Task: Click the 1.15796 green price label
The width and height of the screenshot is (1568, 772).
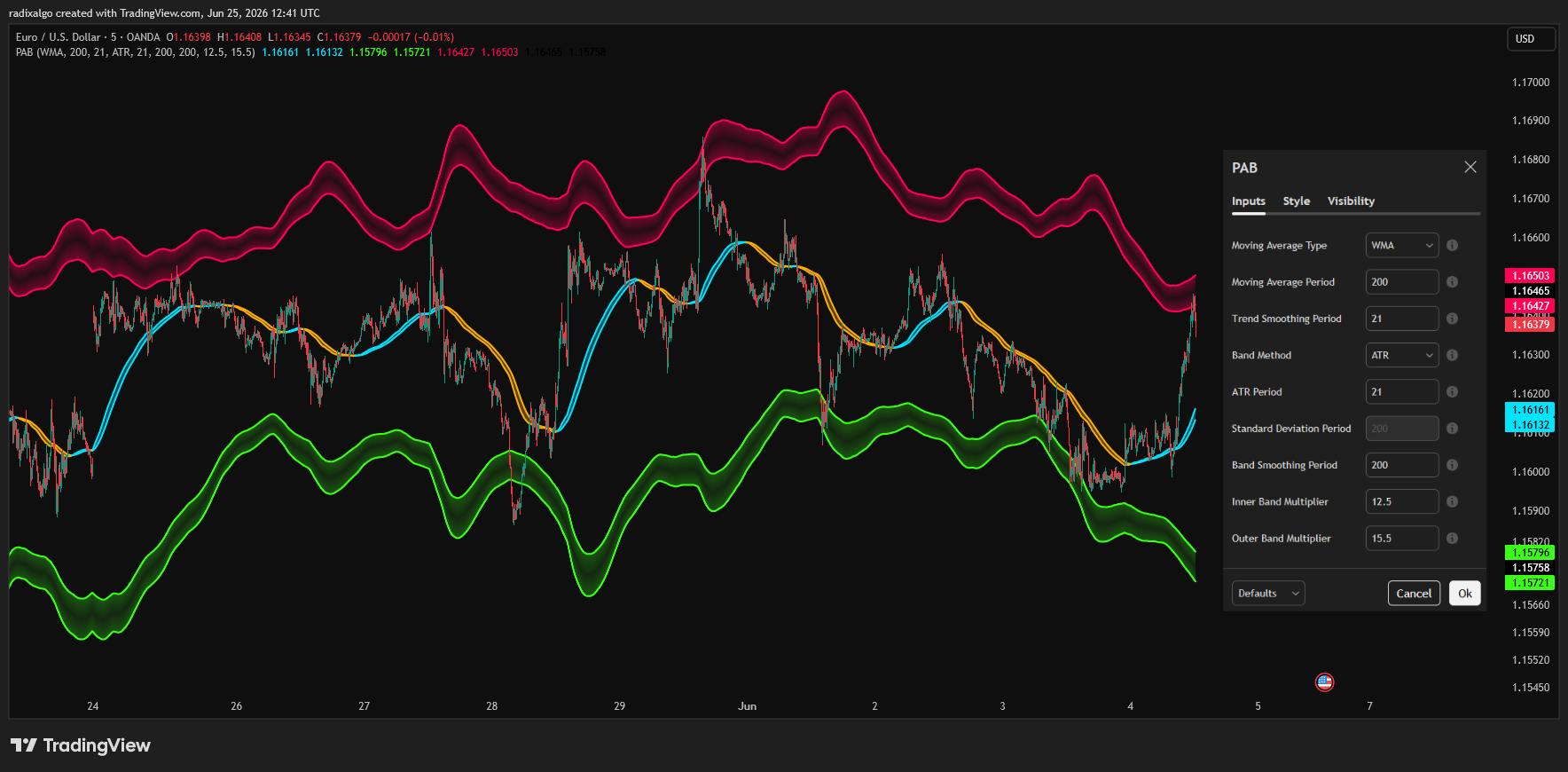Action: tap(1530, 553)
